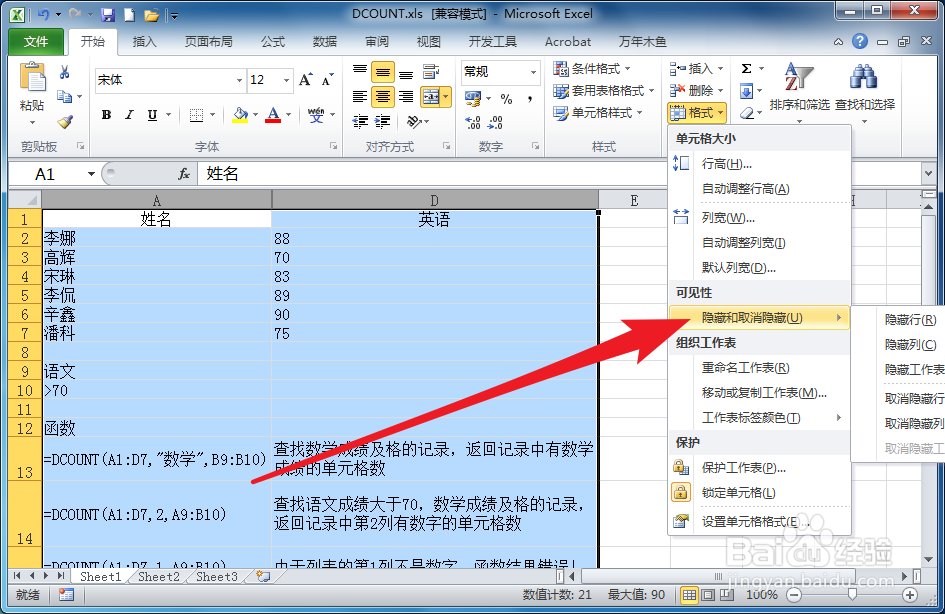Click the zoom slider handle
The image size is (945, 614).
pyautogui.click(x=852, y=595)
